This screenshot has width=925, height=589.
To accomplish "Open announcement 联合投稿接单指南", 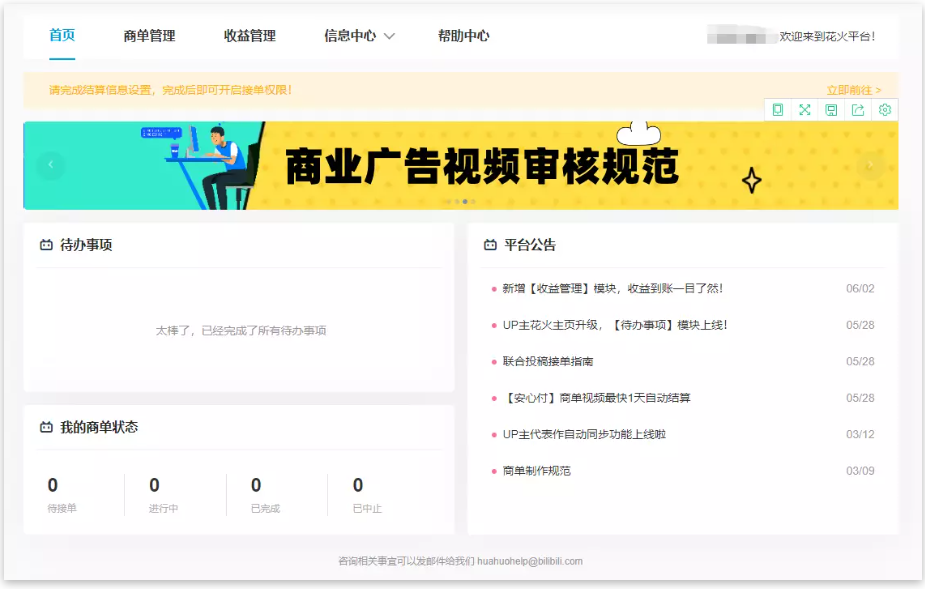I will coord(548,361).
